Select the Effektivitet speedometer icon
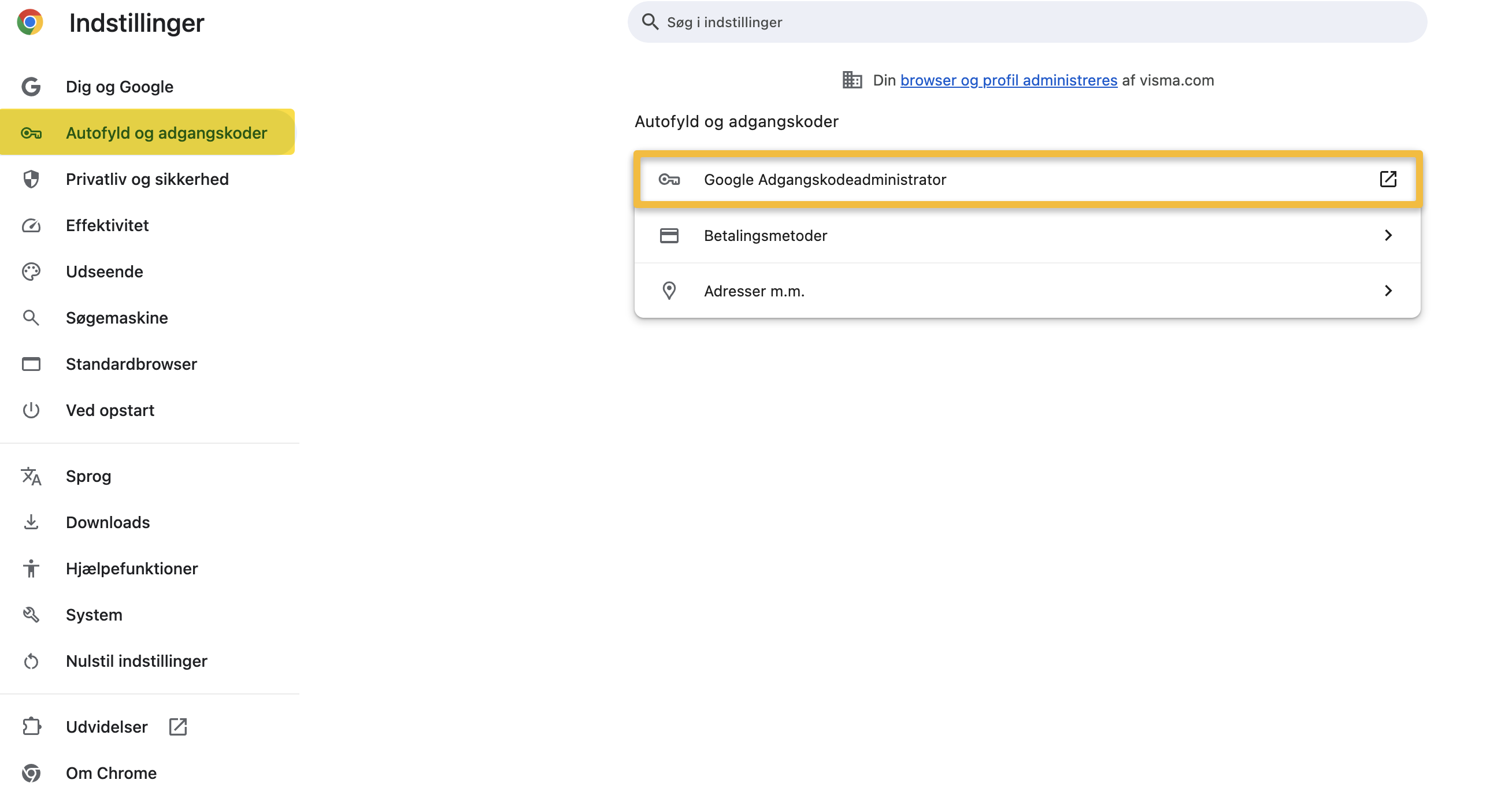 click(31, 225)
